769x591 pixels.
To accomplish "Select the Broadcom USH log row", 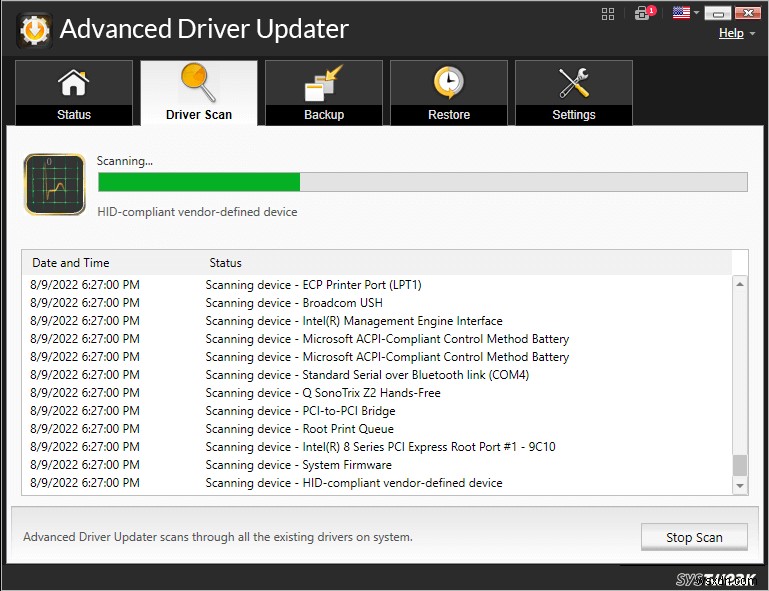I will tap(377, 303).
